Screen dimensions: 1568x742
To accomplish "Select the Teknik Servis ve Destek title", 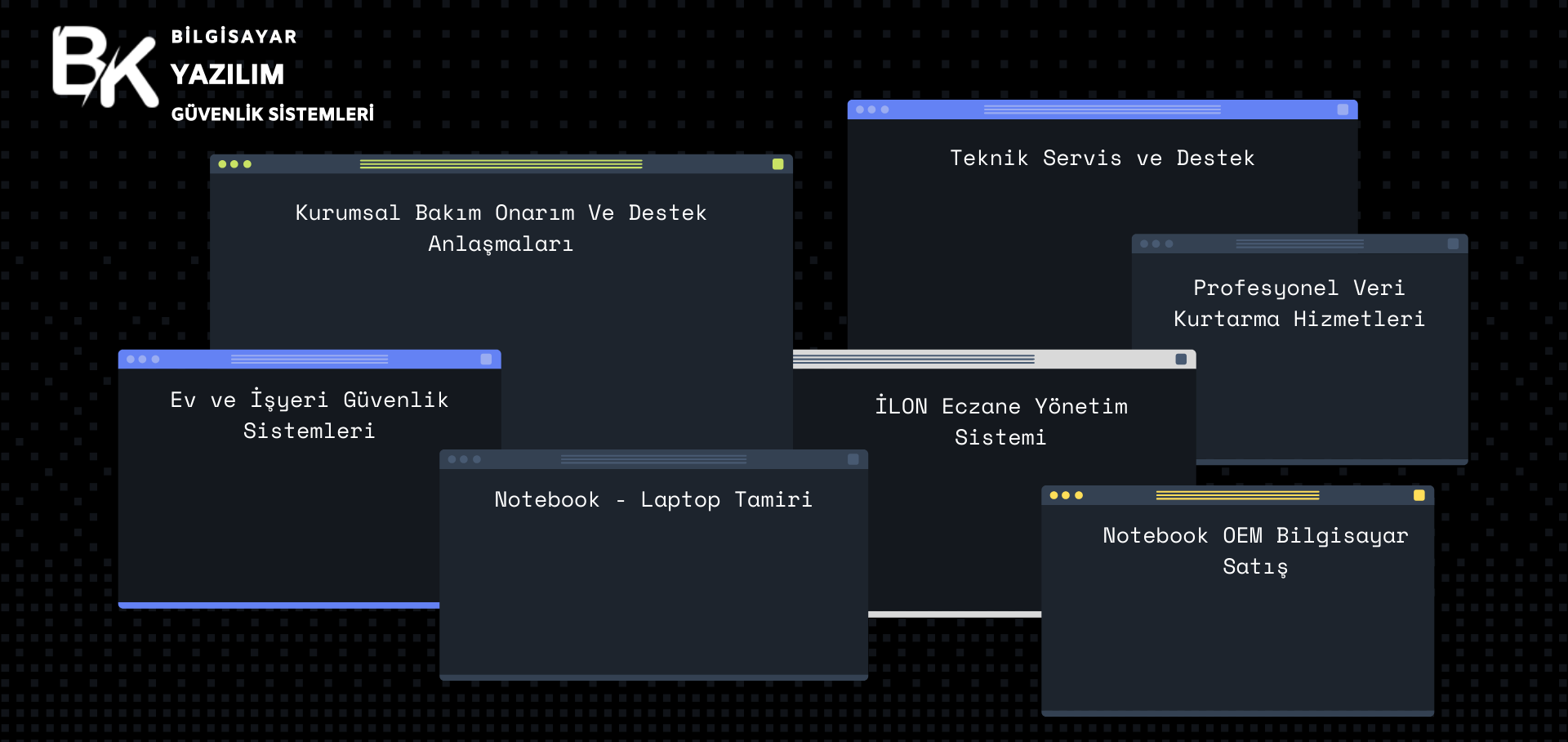I will coord(1102,159).
